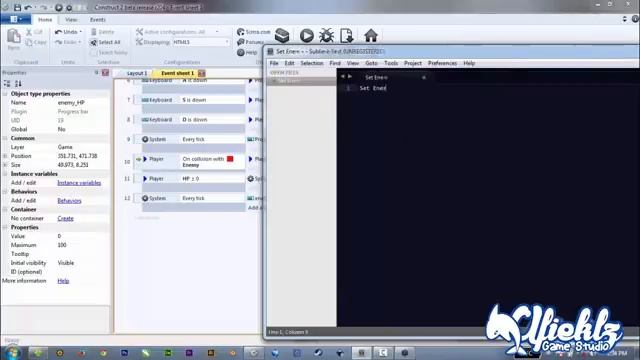Click the alphabetical sort icon in Properties
This screenshot has height=360, width=640.
tap(18, 84)
